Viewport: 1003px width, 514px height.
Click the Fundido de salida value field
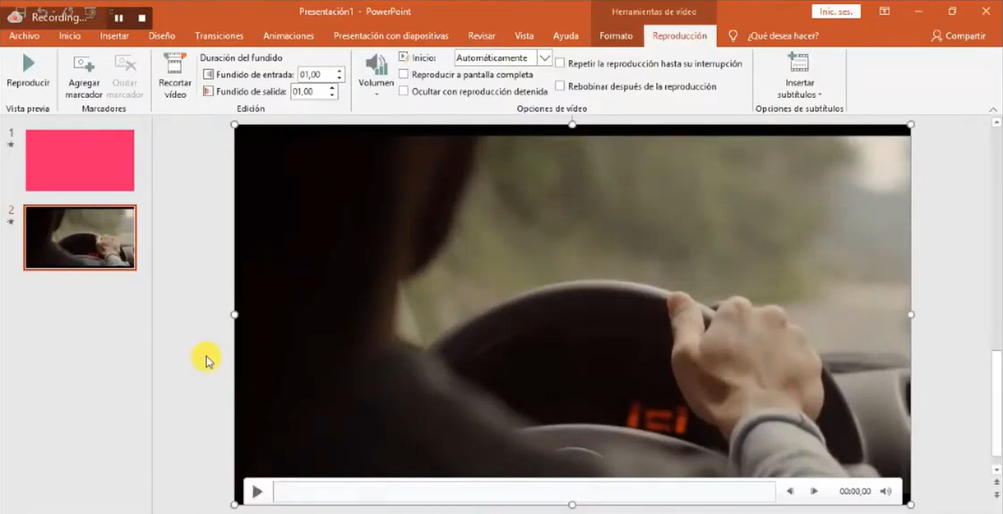pyautogui.click(x=308, y=91)
